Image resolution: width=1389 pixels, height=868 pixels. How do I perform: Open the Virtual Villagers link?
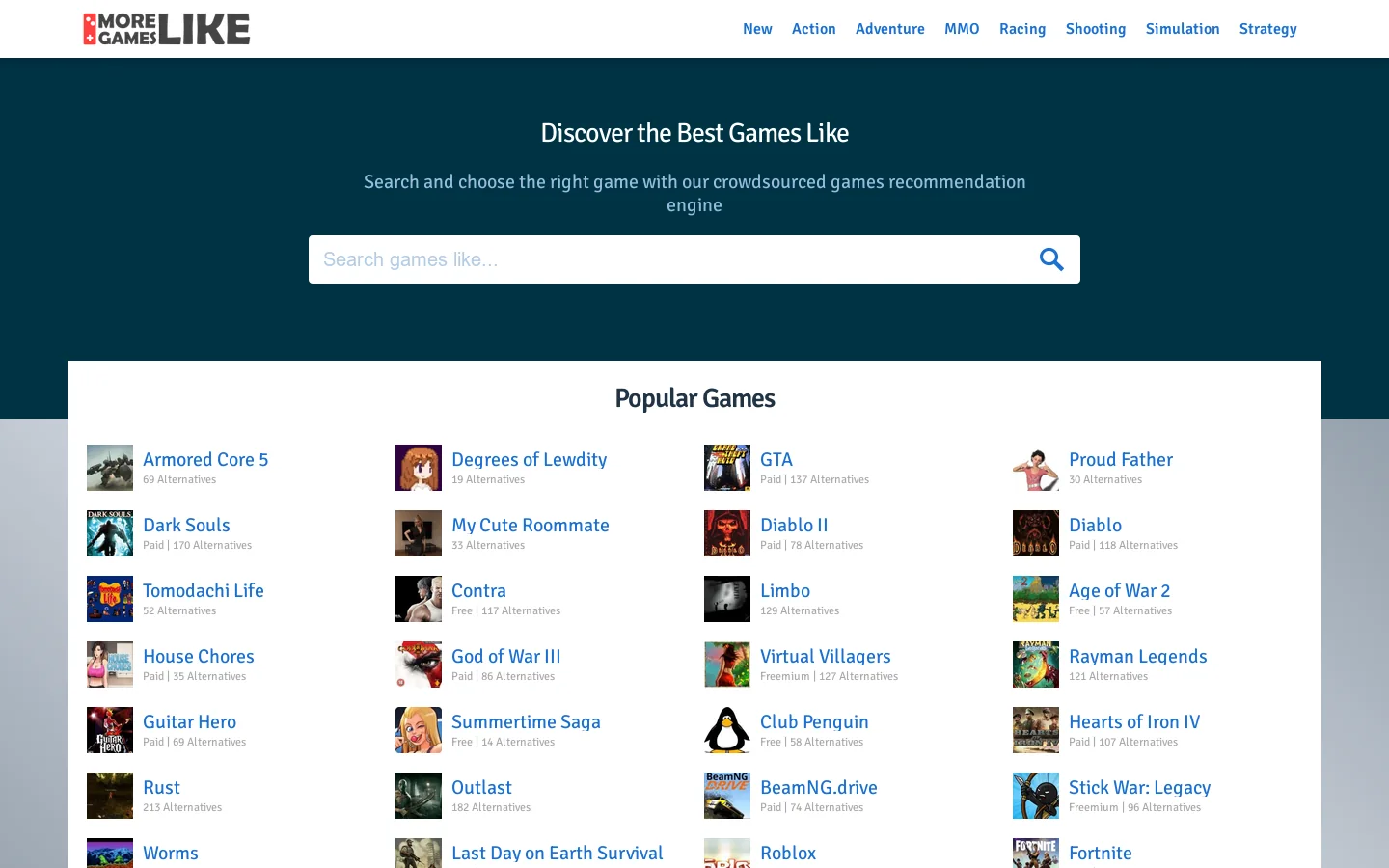(826, 656)
